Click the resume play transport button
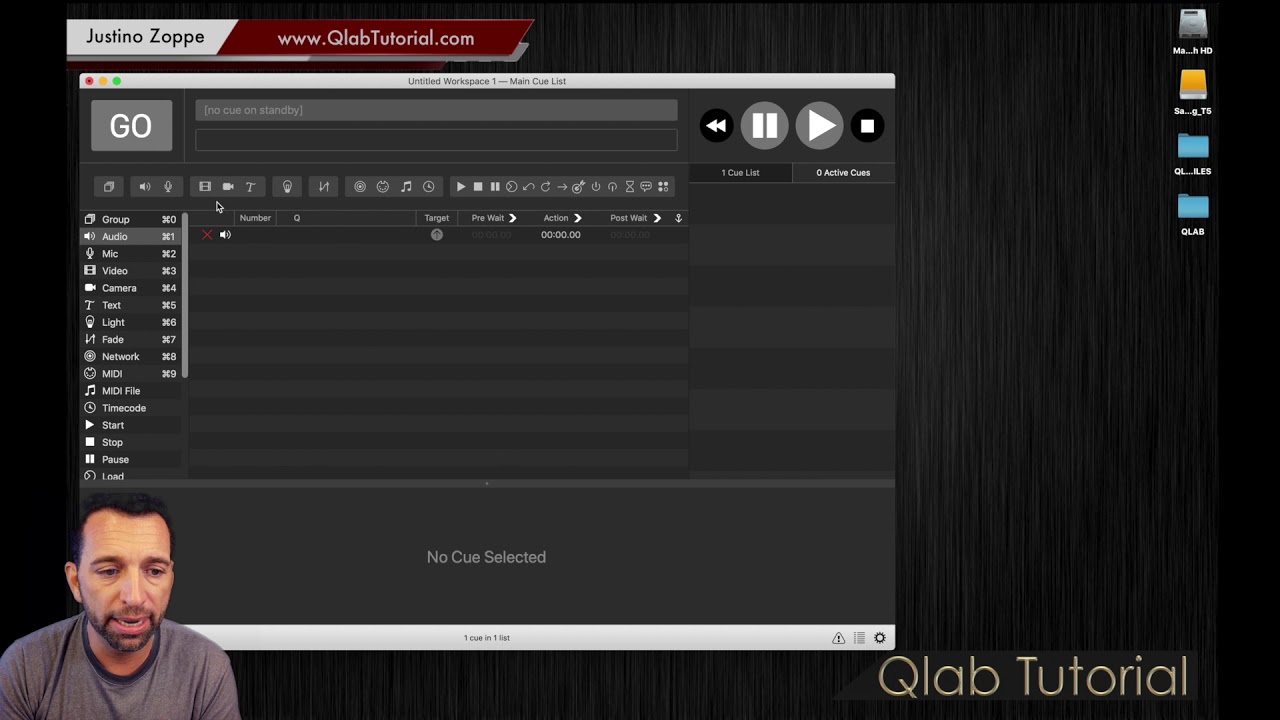Screen dimensions: 1280x720 tap(820, 126)
